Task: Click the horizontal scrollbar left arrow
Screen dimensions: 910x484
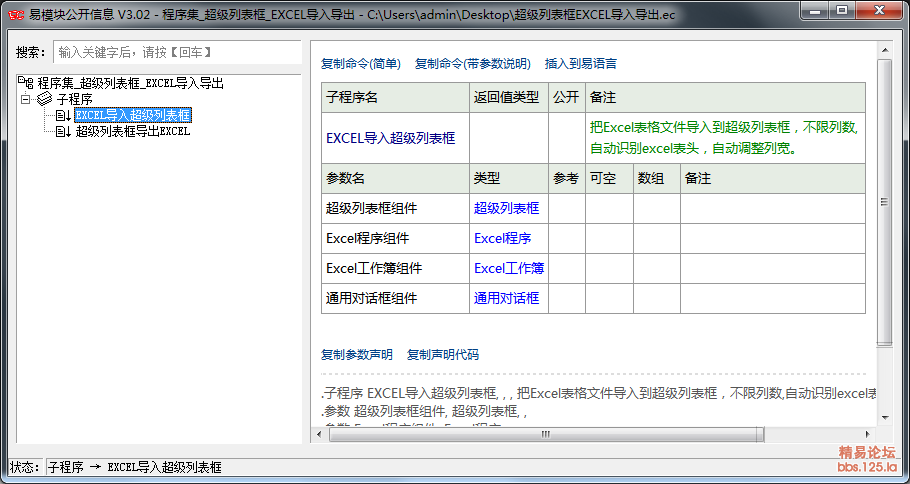Action: pos(319,434)
